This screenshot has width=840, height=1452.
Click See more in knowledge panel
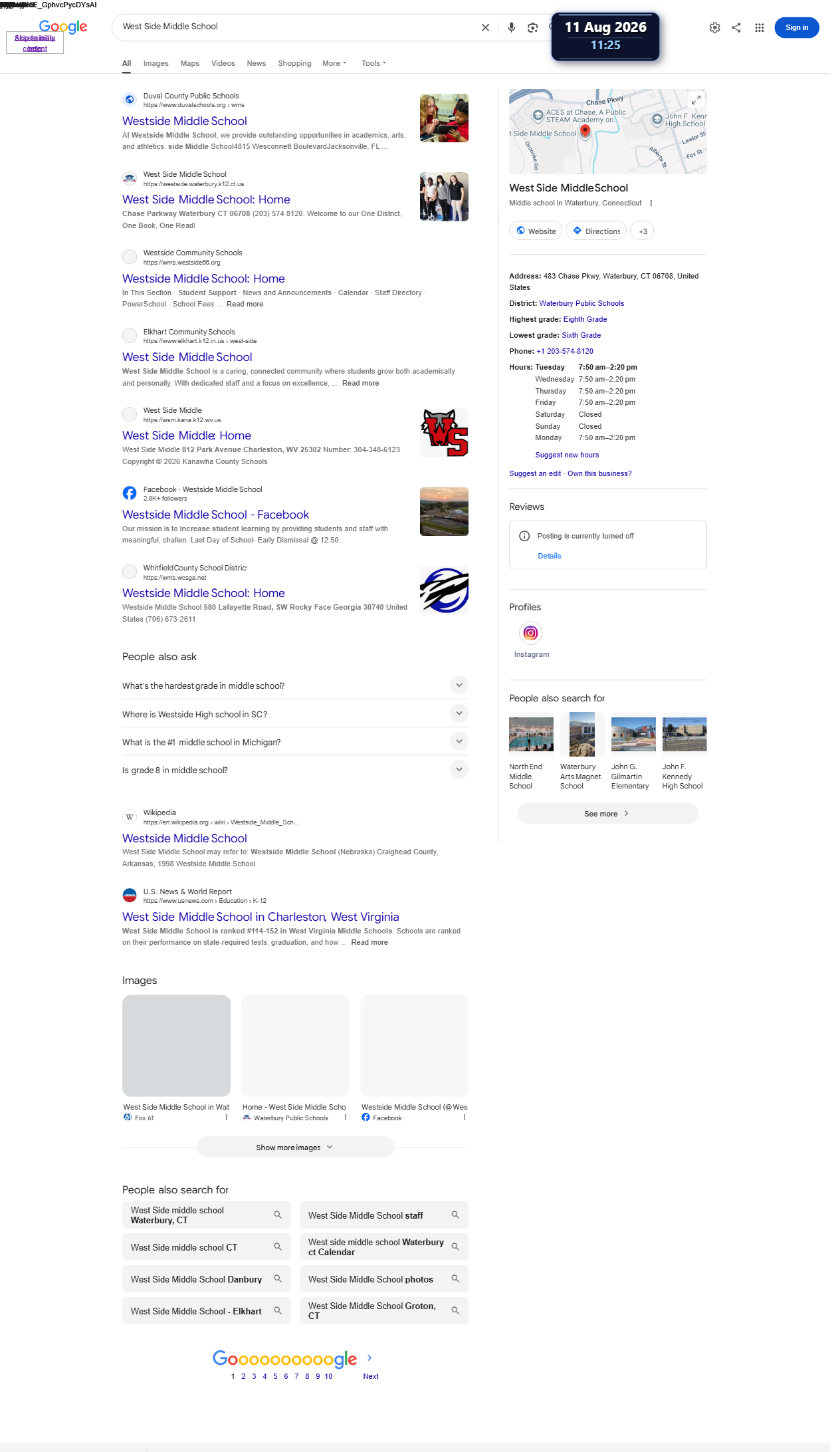tap(607, 813)
